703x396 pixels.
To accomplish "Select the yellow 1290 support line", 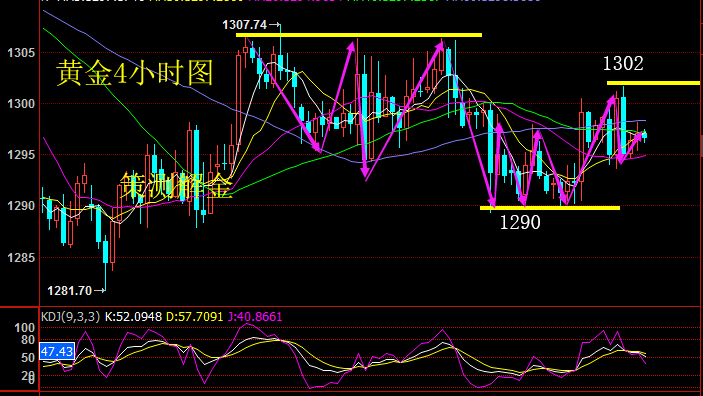I will [x=550, y=208].
